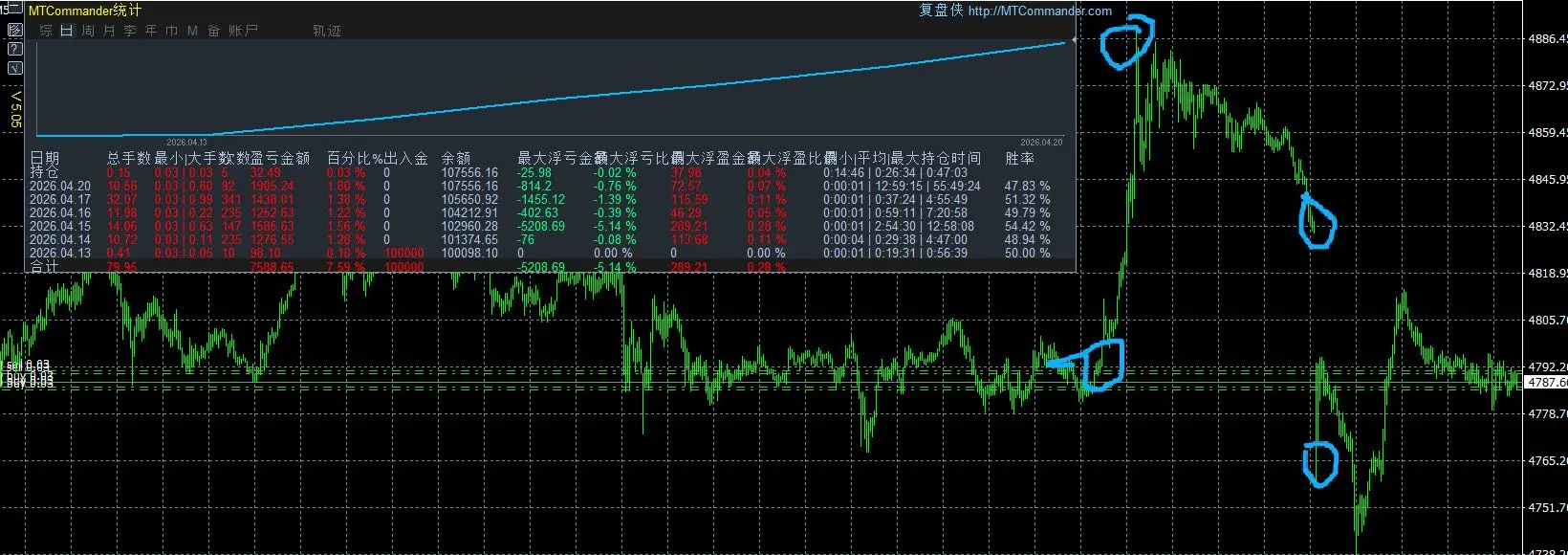
Task: Click the total profit value 7588.65
Action: pos(272,267)
